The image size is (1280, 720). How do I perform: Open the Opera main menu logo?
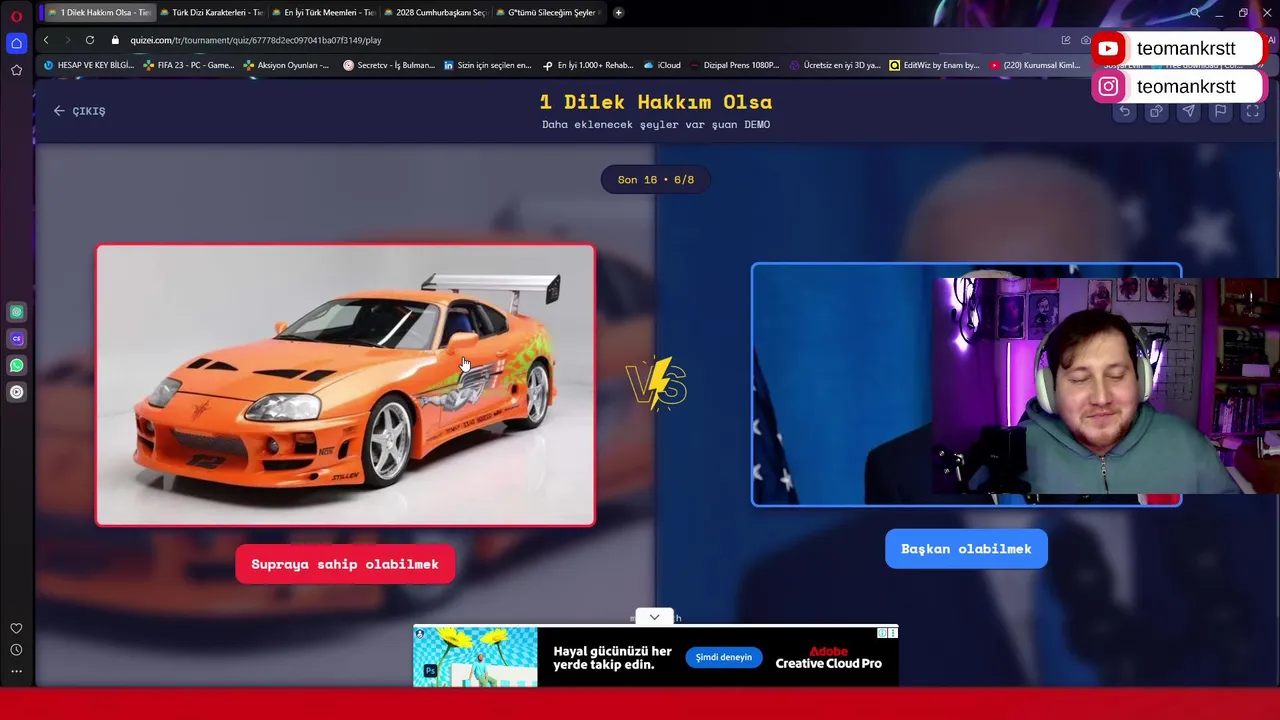point(16,16)
